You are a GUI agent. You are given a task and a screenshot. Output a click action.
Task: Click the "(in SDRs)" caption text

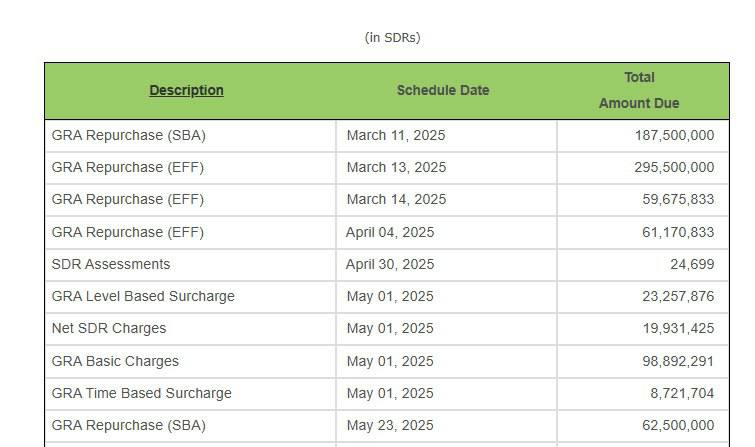click(392, 37)
